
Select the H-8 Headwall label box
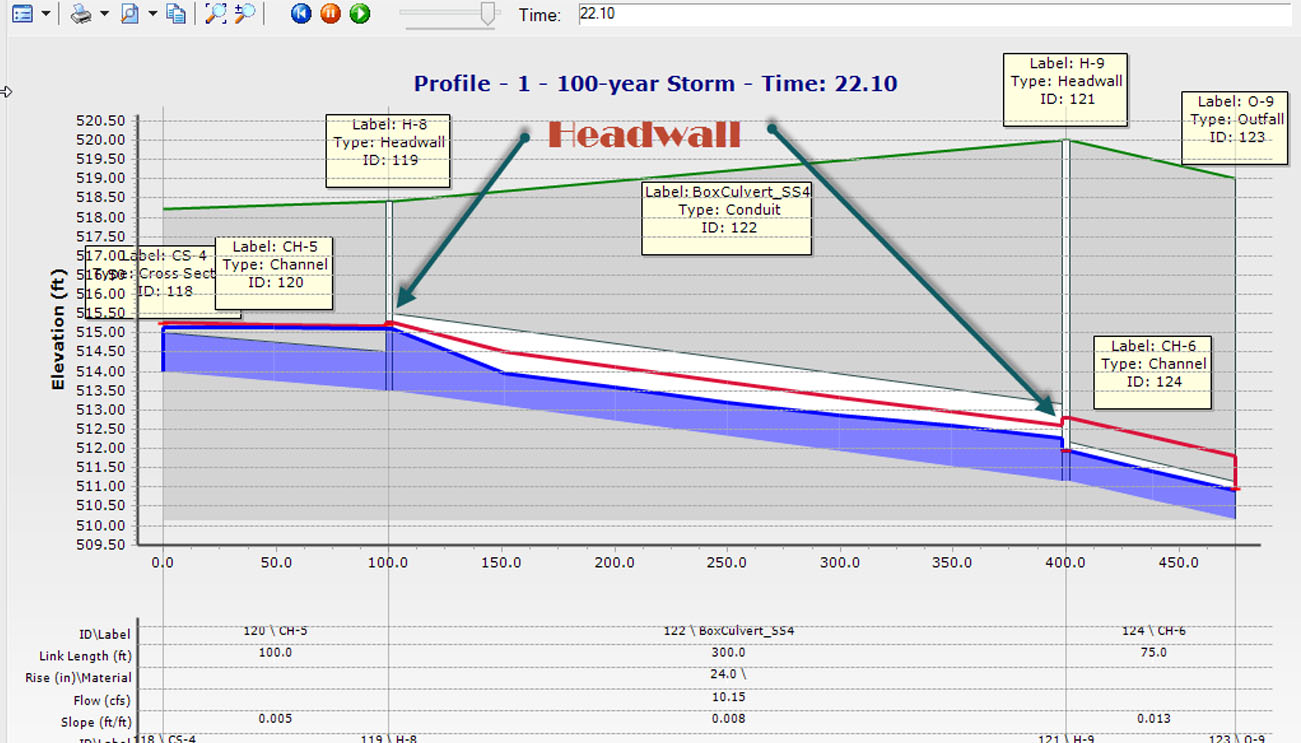[386, 151]
